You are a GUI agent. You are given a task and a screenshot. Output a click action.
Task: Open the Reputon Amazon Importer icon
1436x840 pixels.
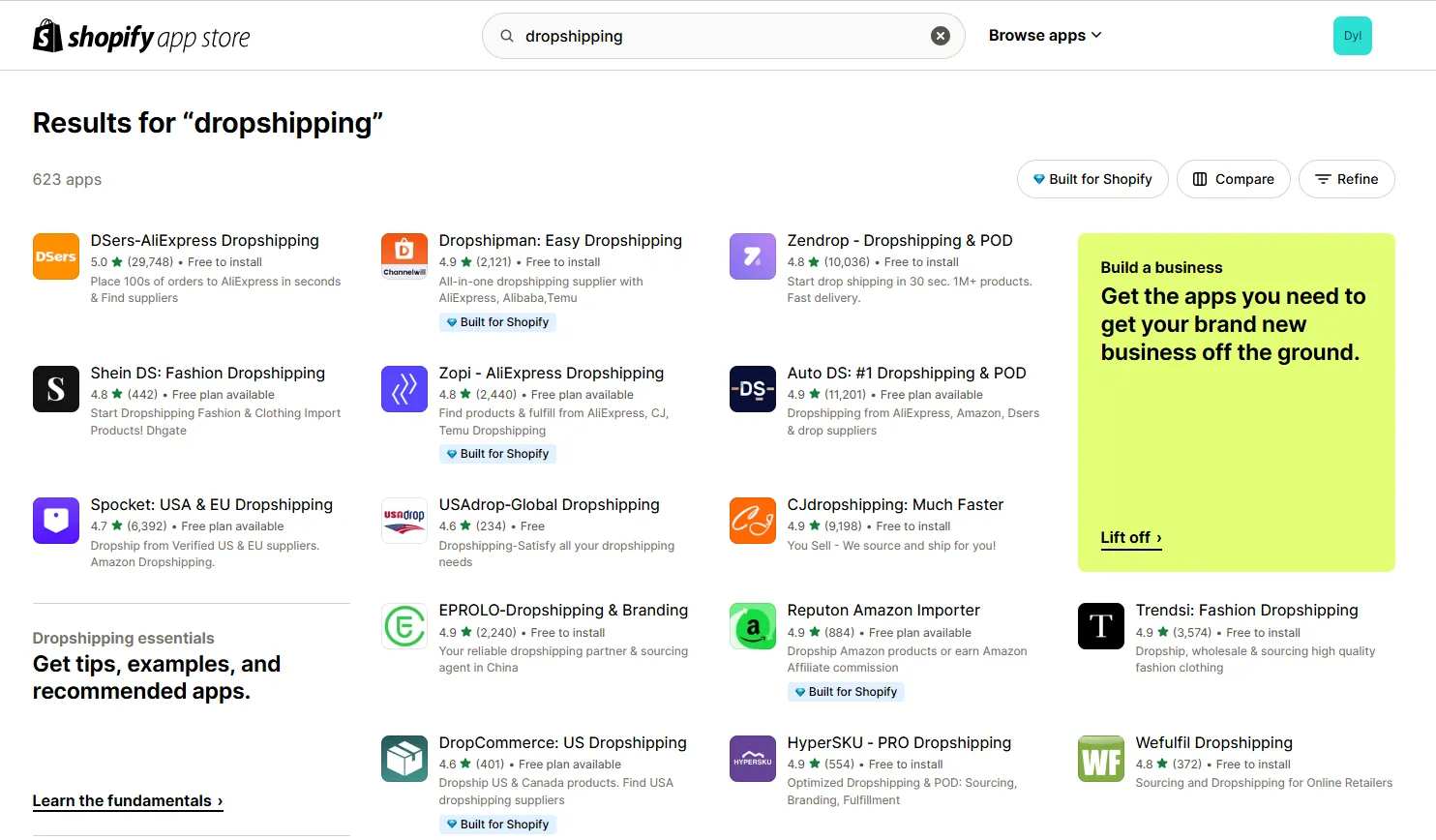[753, 626]
